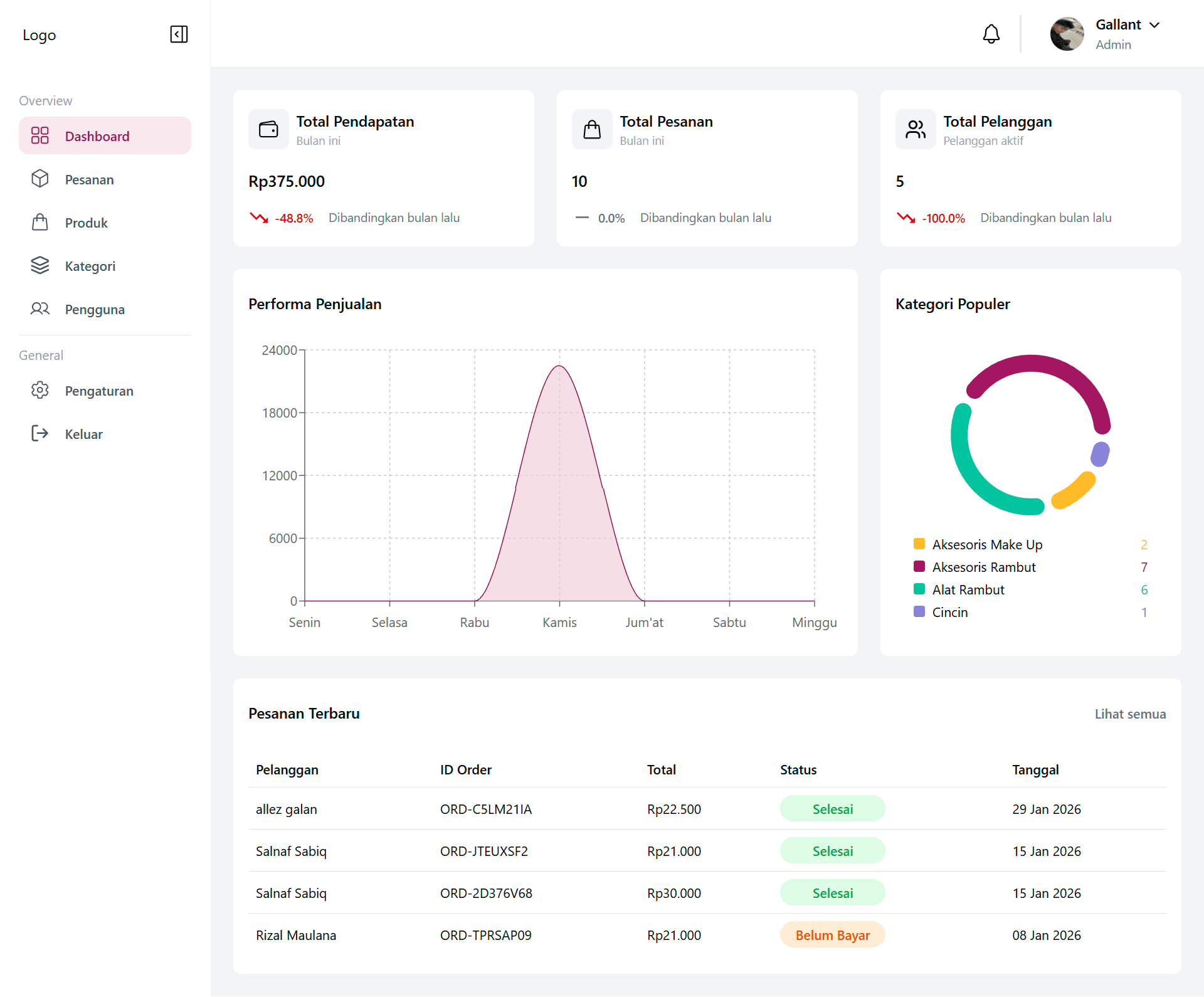Viewport: 1204px width, 997px height.
Task: Click the Gallant profile avatar
Action: coord(1067,34)
